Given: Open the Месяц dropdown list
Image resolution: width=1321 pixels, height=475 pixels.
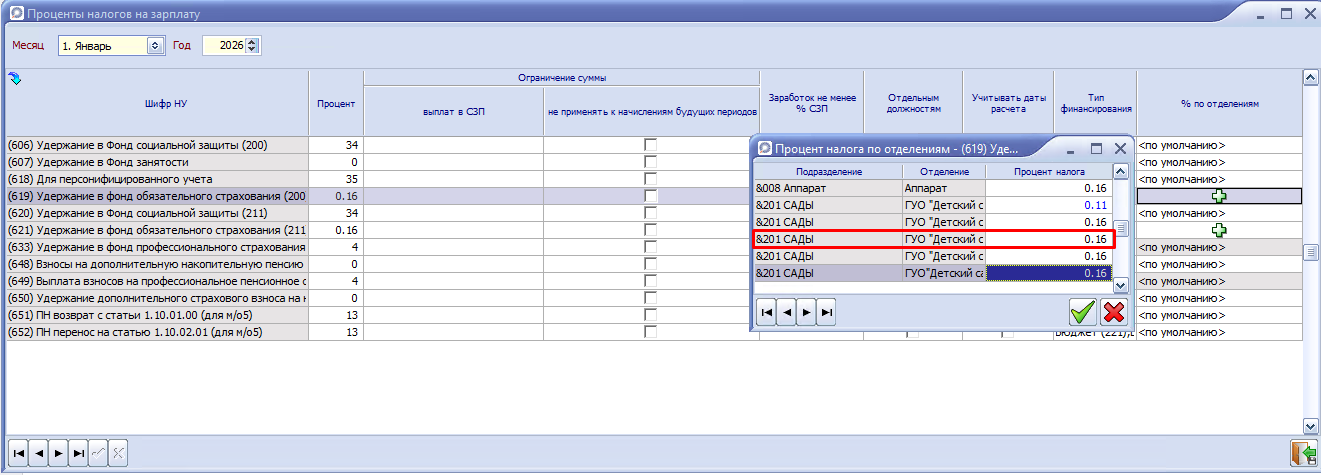Looking at the screenshot, I should tap(155, 45).
